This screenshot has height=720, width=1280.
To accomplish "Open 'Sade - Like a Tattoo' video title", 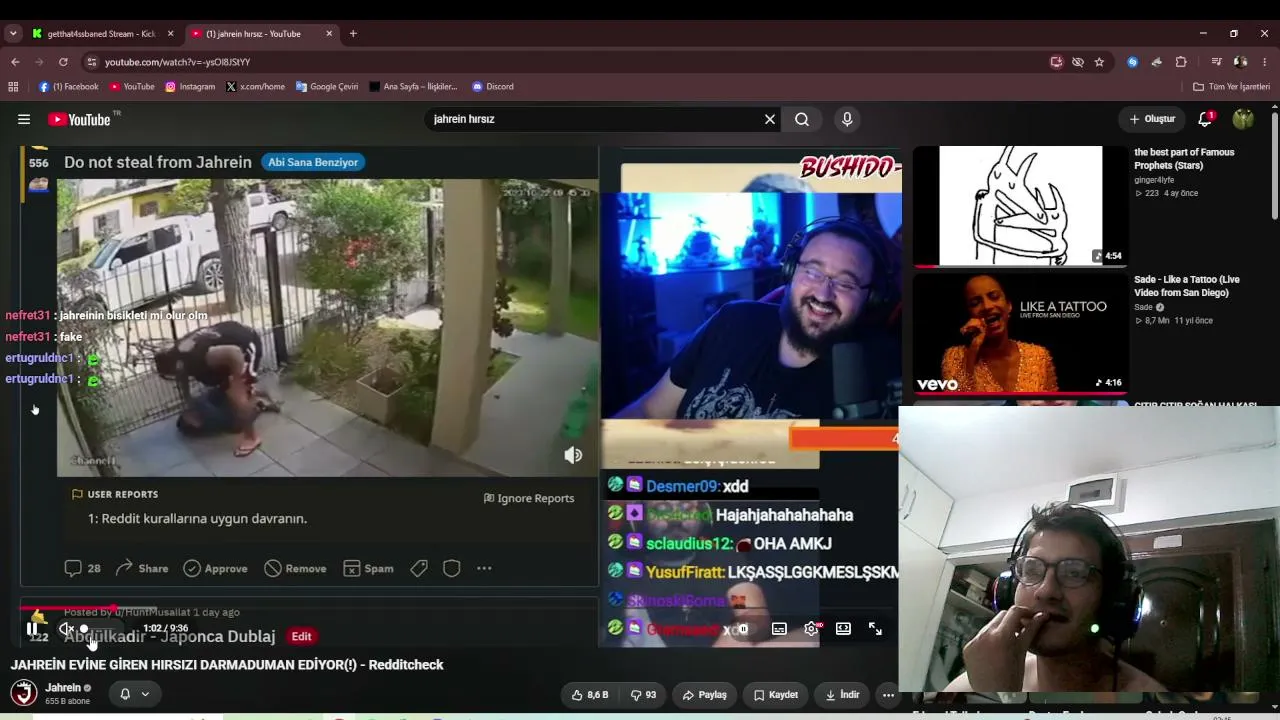I will click(x=1187, y=286).
